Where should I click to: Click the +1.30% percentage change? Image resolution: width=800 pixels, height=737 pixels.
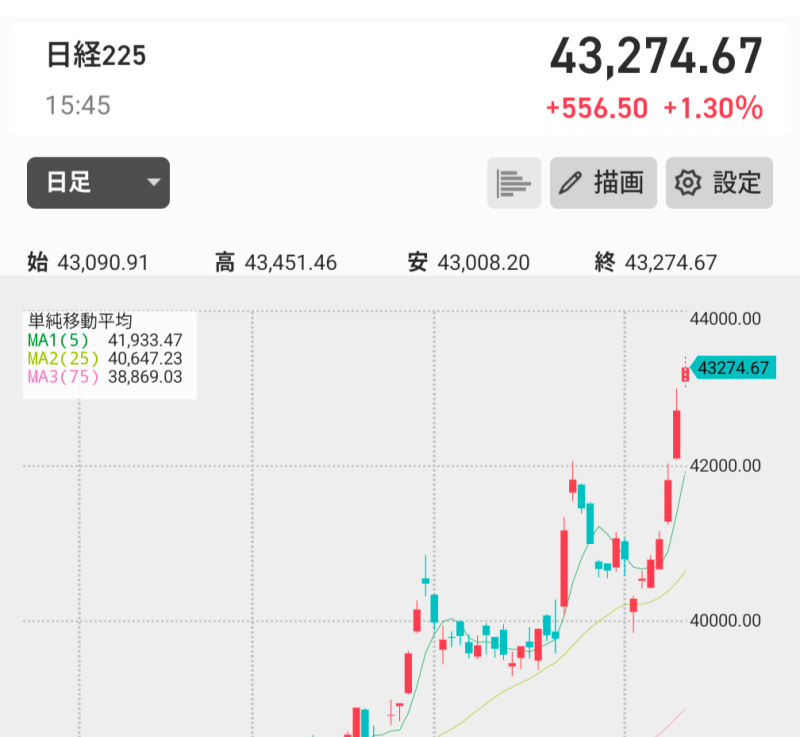713,108
